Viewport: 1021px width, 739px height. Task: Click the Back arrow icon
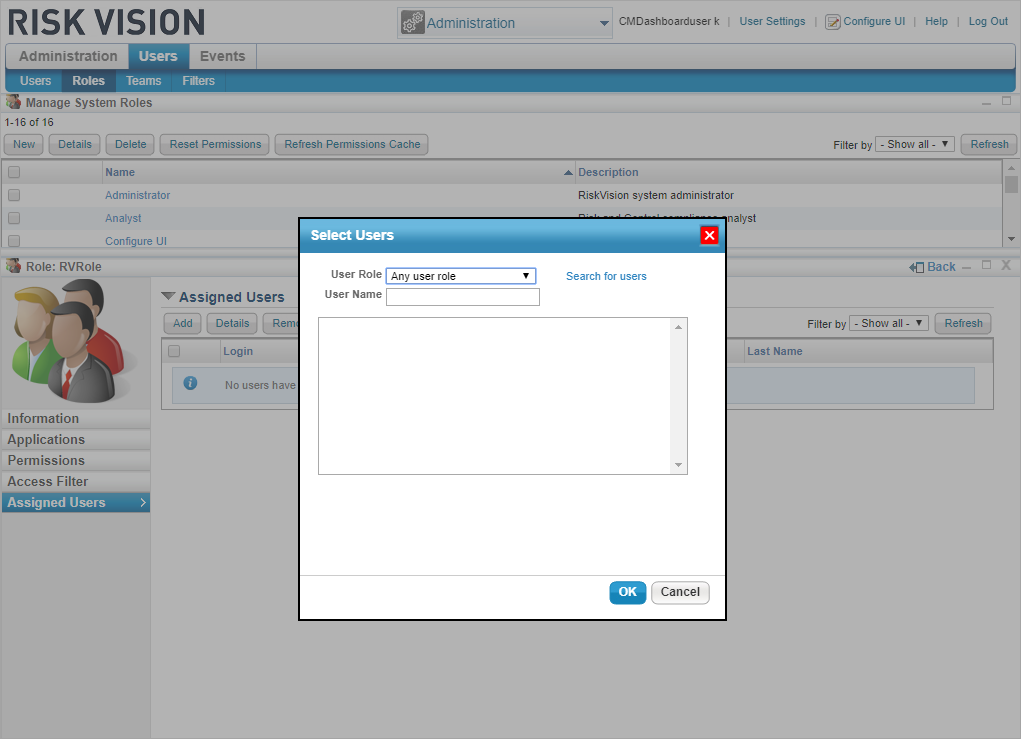[916, 267]
